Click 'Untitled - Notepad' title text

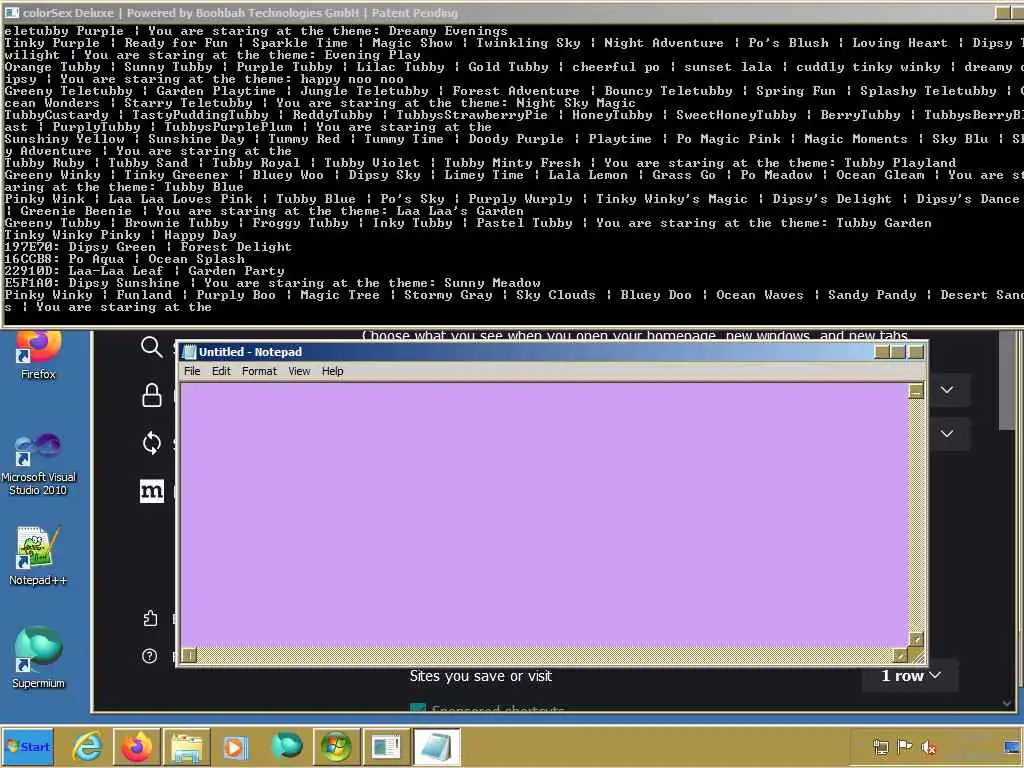tap(250, 352)
